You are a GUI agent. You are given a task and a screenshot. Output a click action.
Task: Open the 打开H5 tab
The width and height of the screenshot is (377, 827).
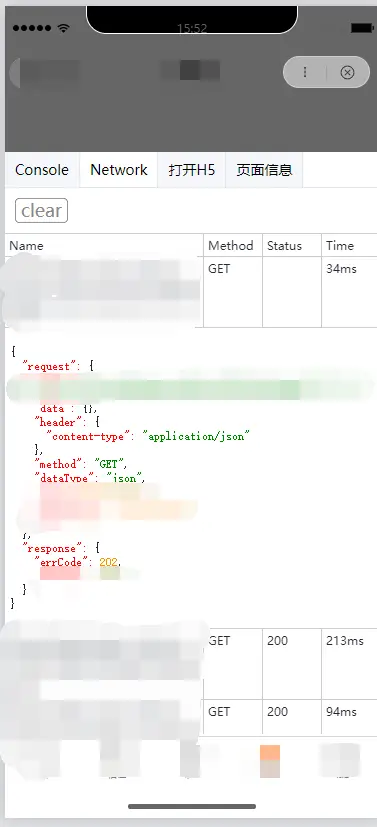coord(192,170)
